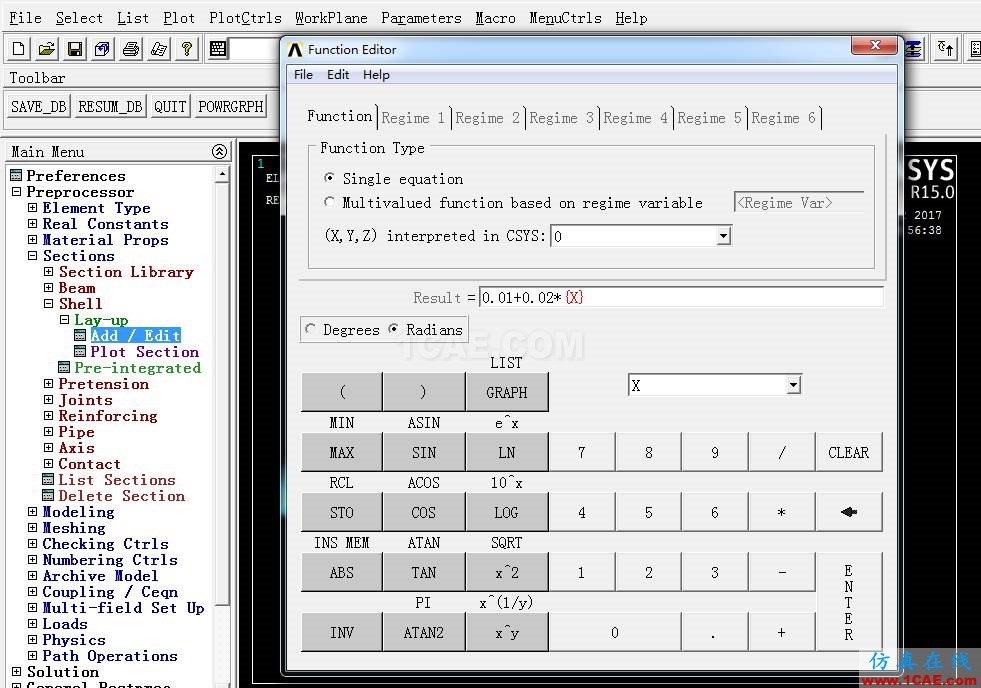Viewport: 981px width, 688px height.
Task: Select Section Library tree item
Action: pos(126,271)
